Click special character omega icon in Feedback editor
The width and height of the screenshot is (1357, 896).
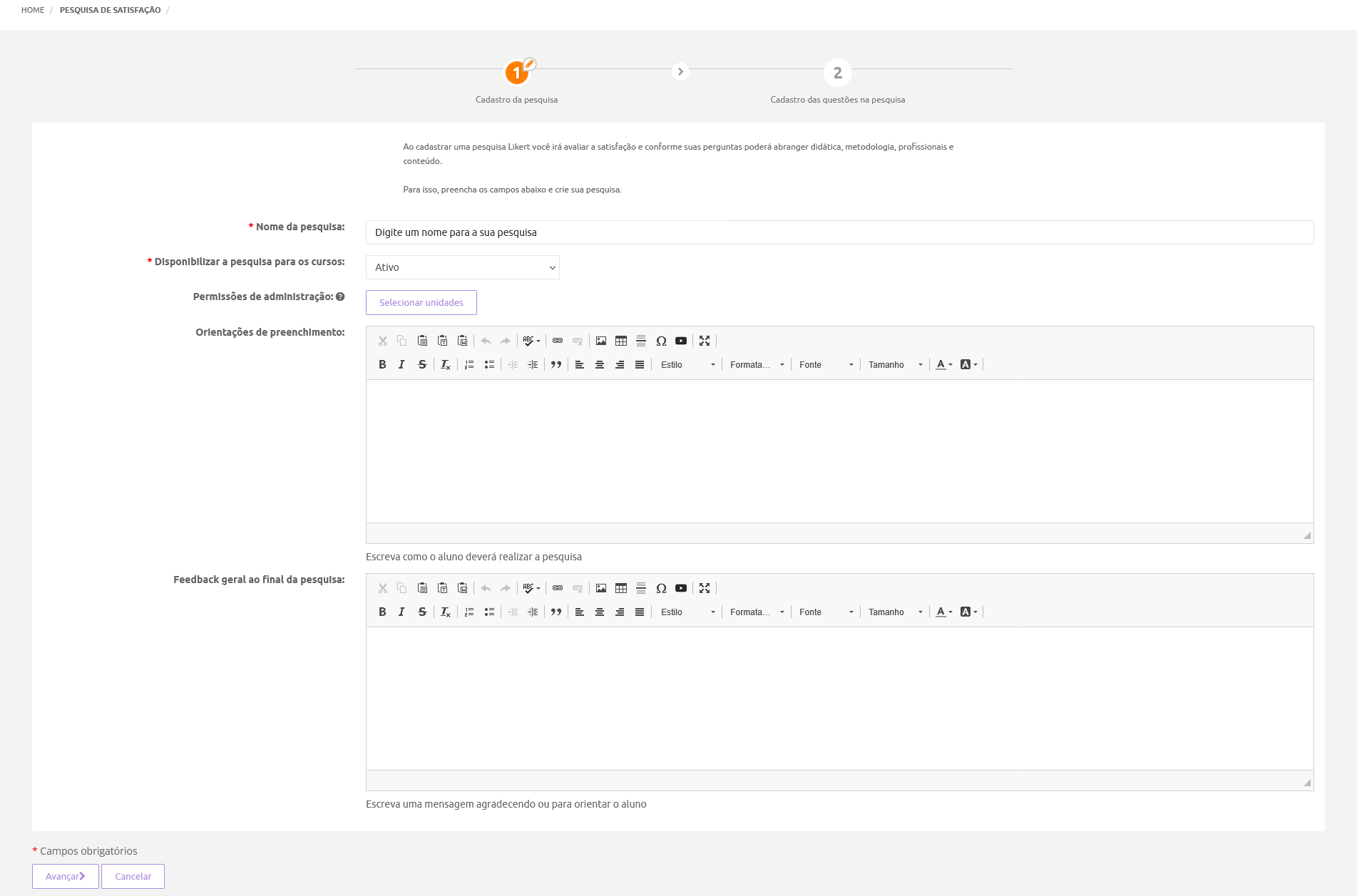[661, 588]
